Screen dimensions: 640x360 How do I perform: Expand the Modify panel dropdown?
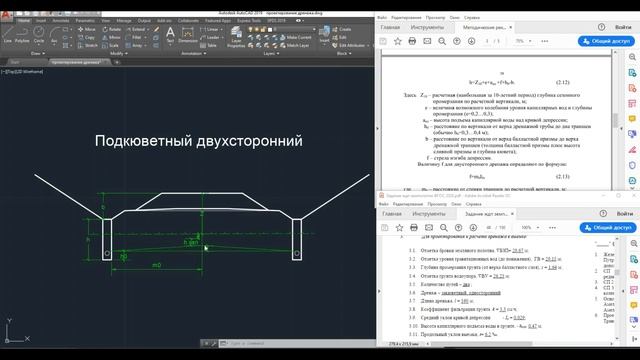(x=118, y=53)
